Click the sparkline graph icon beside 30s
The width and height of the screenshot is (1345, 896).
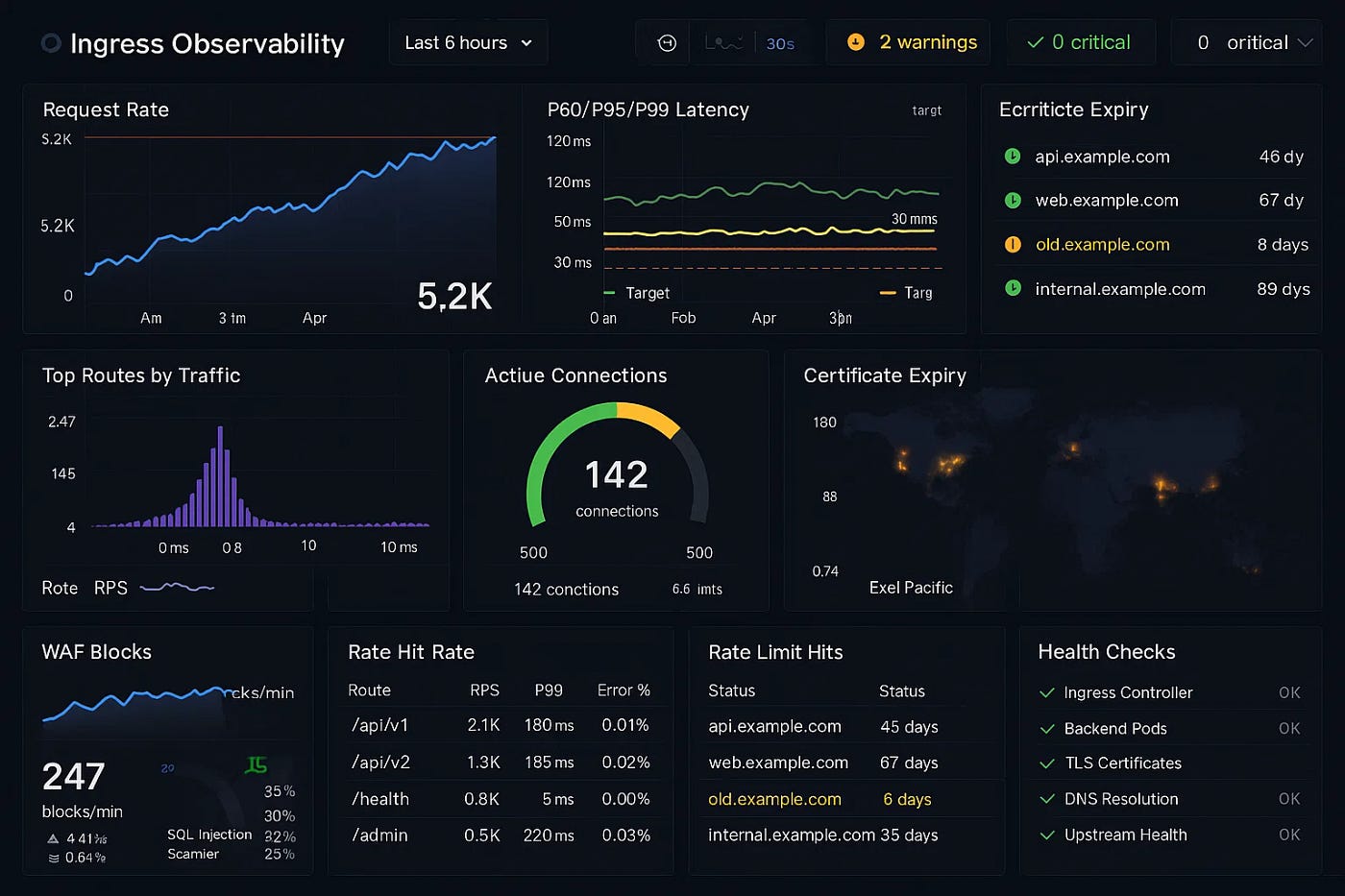point(723,41)
